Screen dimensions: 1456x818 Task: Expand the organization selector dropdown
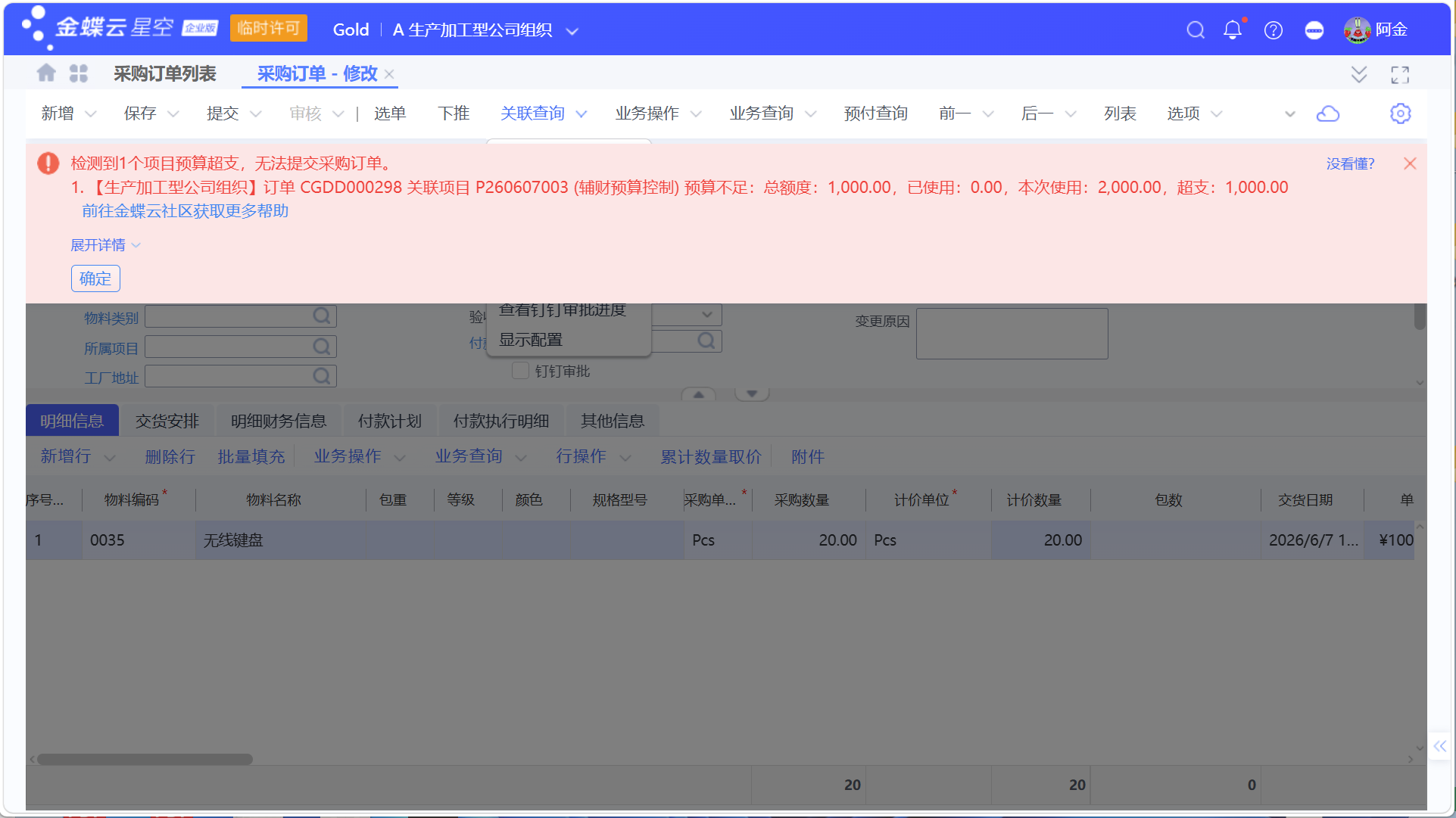pos(572,31)
